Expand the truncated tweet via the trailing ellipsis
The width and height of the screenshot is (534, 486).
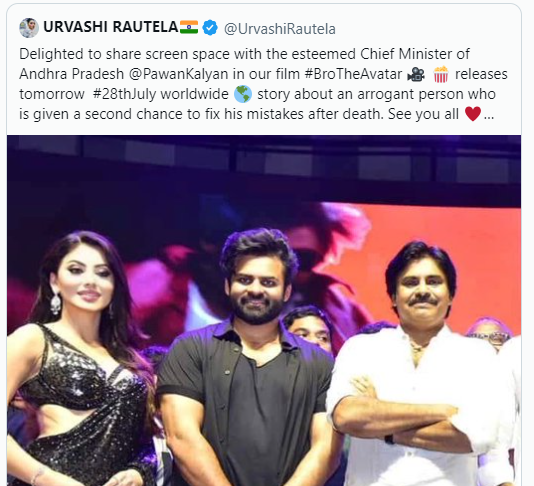tap(489, 116)
